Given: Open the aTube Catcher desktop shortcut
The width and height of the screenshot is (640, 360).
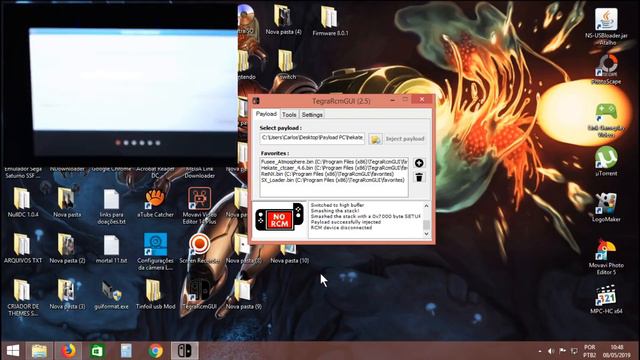Looking at the screenshot, I should (155, 203).
